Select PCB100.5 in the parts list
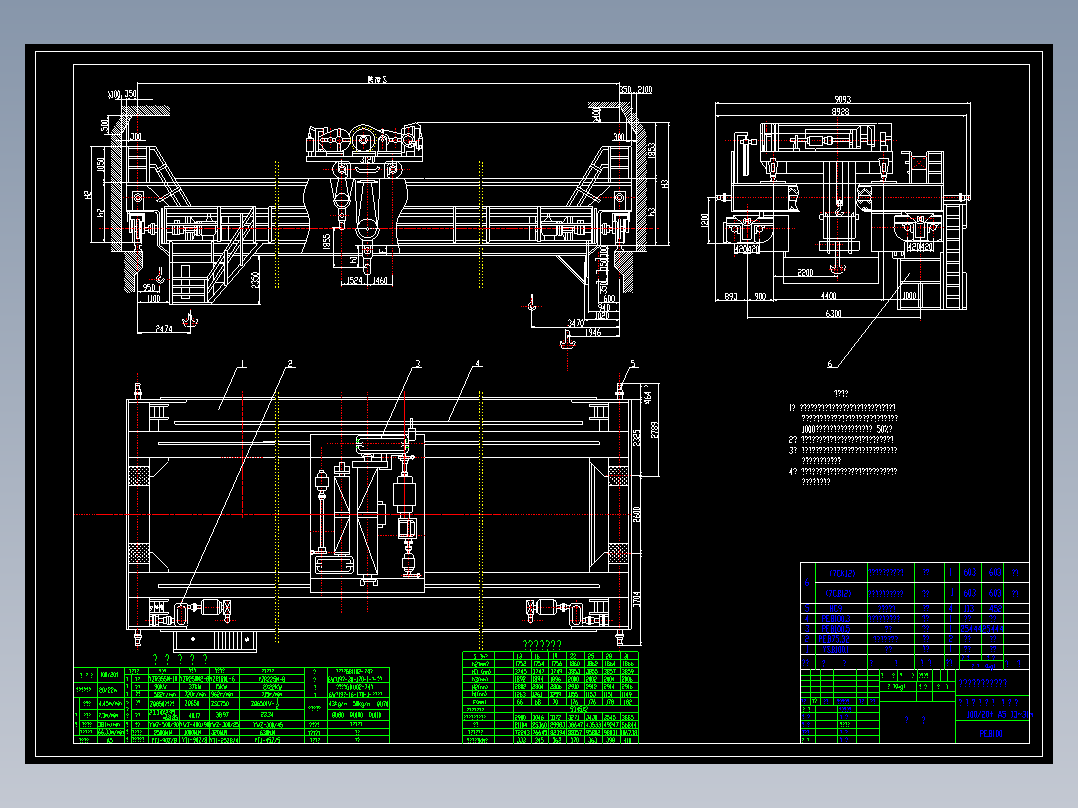This screenshot has height=808, width=1078. (x=835, y=629)
